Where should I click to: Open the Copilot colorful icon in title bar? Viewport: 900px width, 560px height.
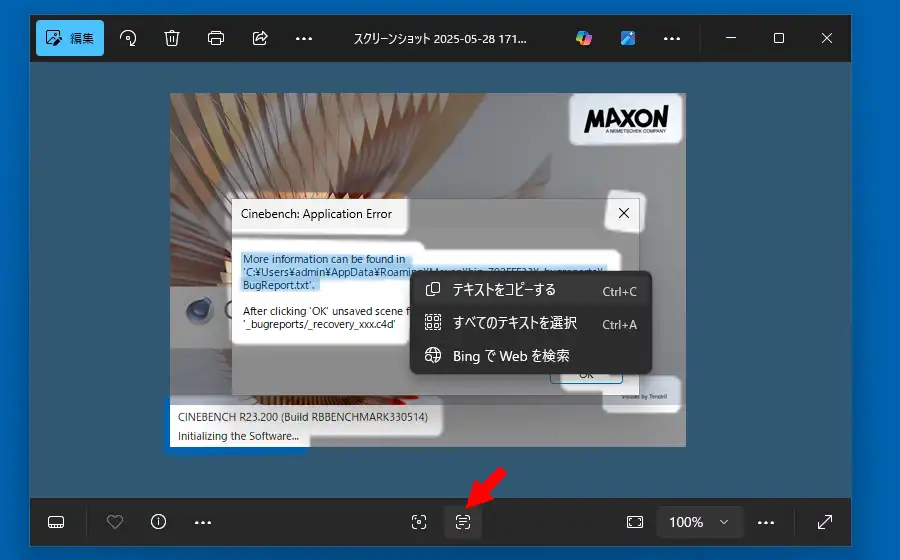(584, 38)
